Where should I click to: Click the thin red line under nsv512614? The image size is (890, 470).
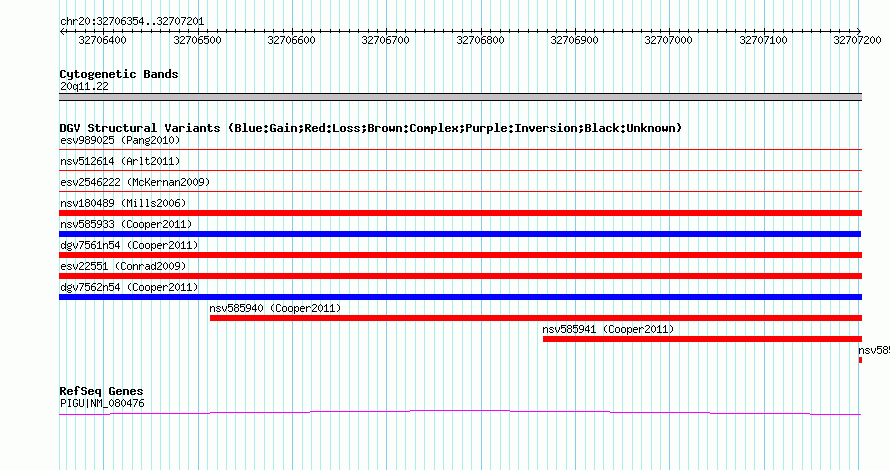click(x=460, y=170)
